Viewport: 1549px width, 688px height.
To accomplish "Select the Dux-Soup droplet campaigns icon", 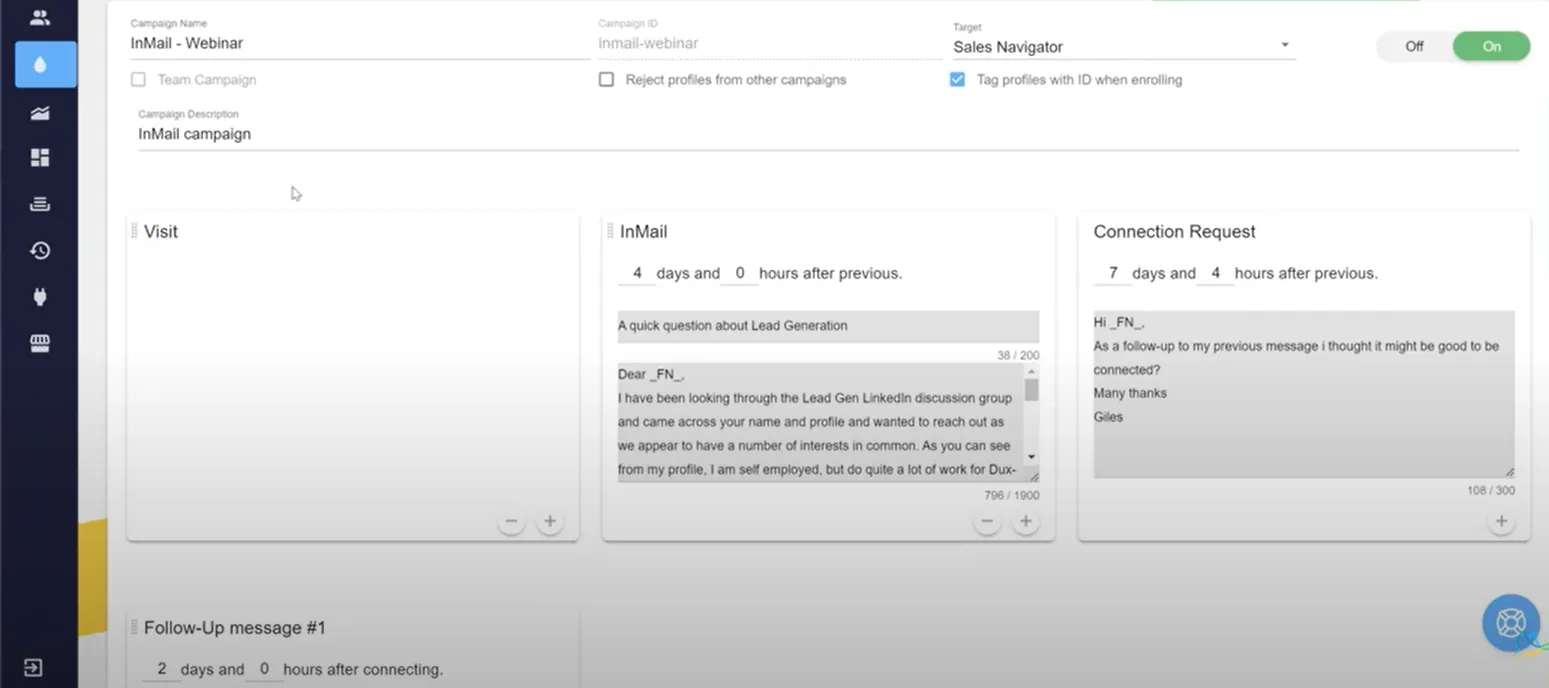I will 40,64.
